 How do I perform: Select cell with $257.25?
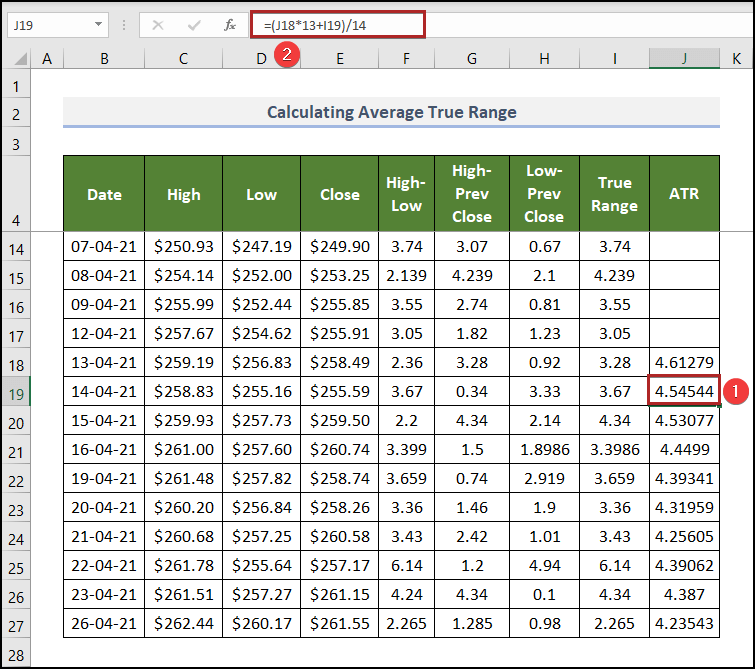(261, 536)
